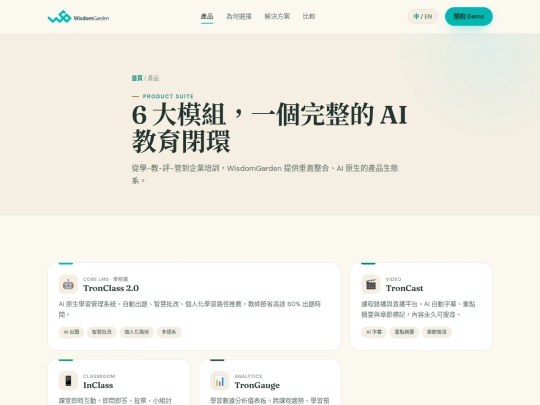Click the CORE LMS category label
Viewport: 540px width, 405px height.
(105, 279)
